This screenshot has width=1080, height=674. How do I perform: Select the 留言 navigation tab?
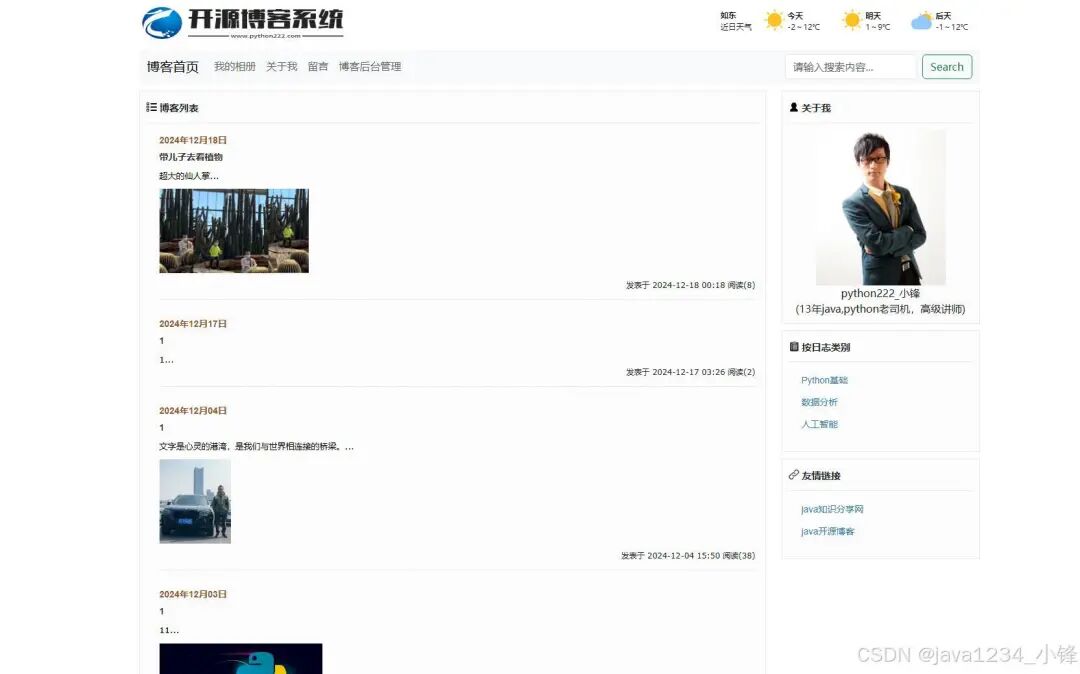point(317,66)
